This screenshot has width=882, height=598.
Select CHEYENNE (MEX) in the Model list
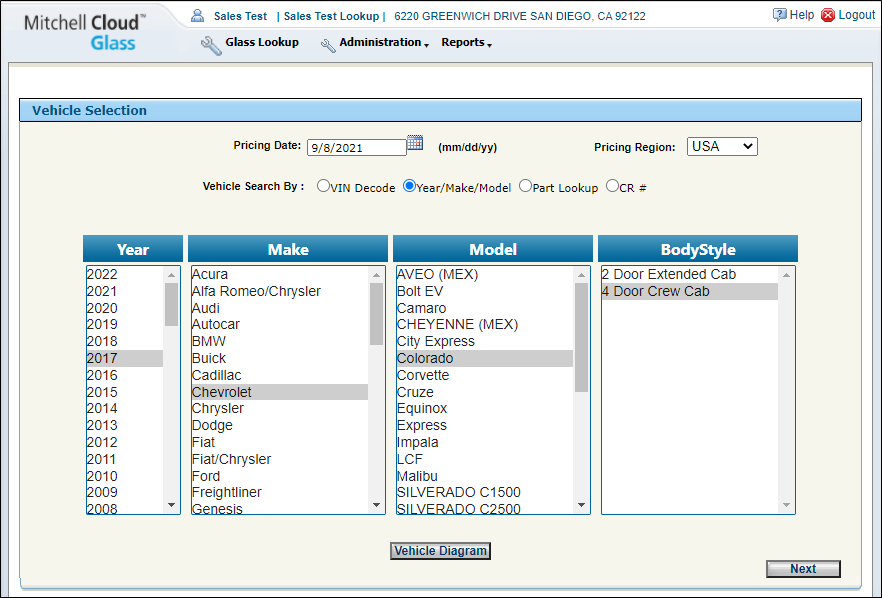(x=485, y=325)
